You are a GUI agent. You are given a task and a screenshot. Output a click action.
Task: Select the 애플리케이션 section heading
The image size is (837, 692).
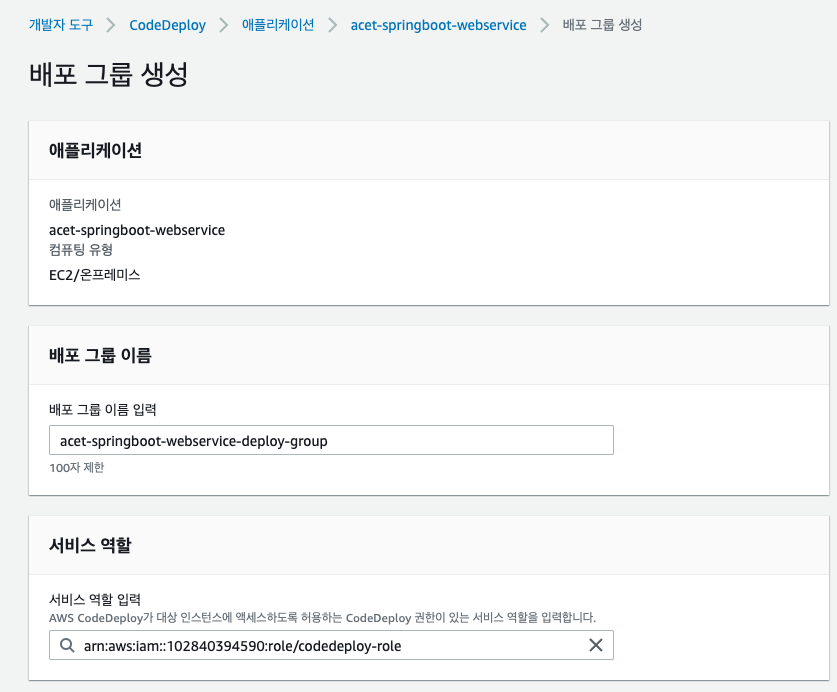tap(95, 151)
